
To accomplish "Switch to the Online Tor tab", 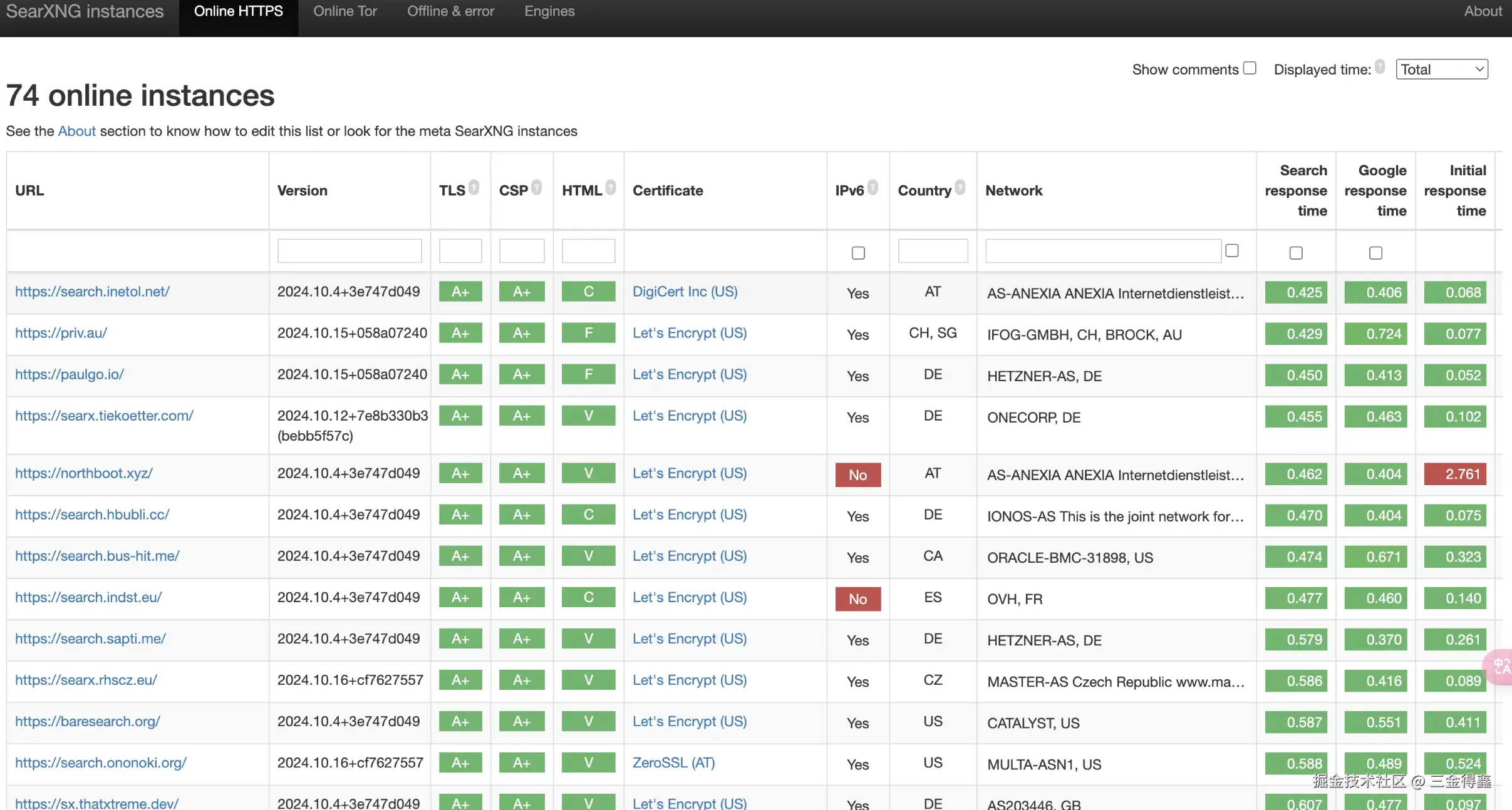I will click(344, 11).
